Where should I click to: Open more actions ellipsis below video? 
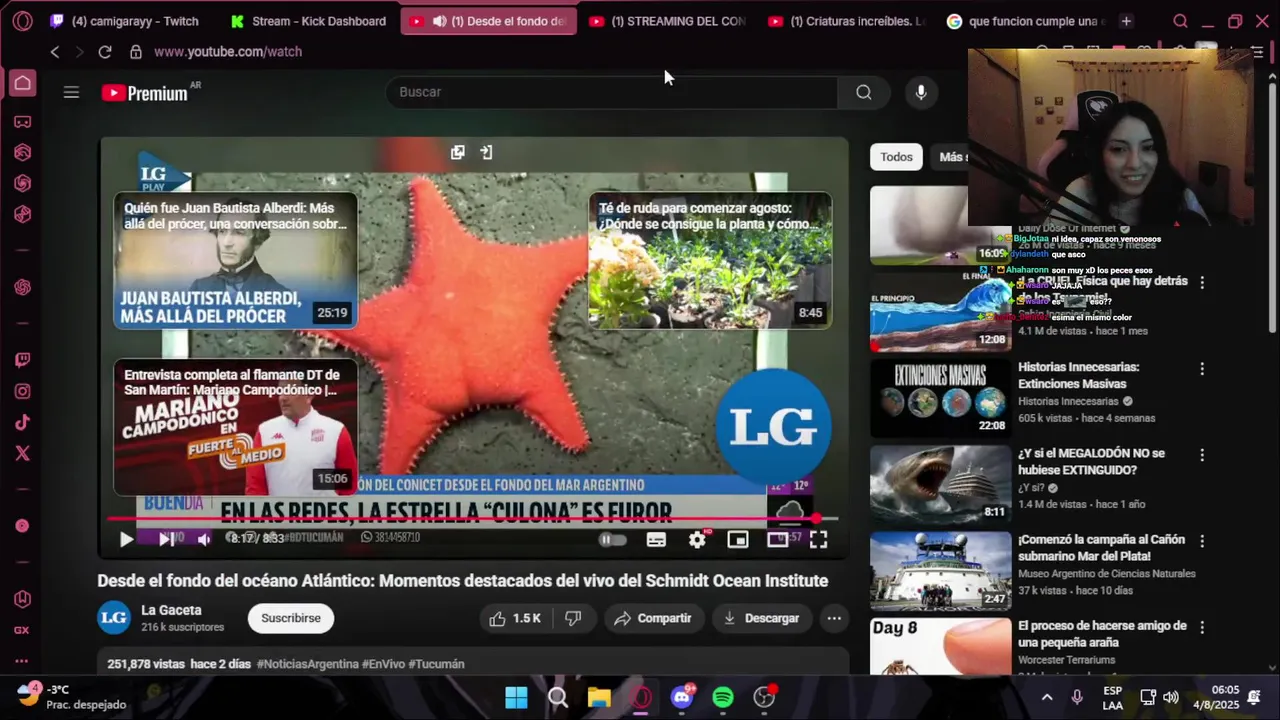pos(834,618)
